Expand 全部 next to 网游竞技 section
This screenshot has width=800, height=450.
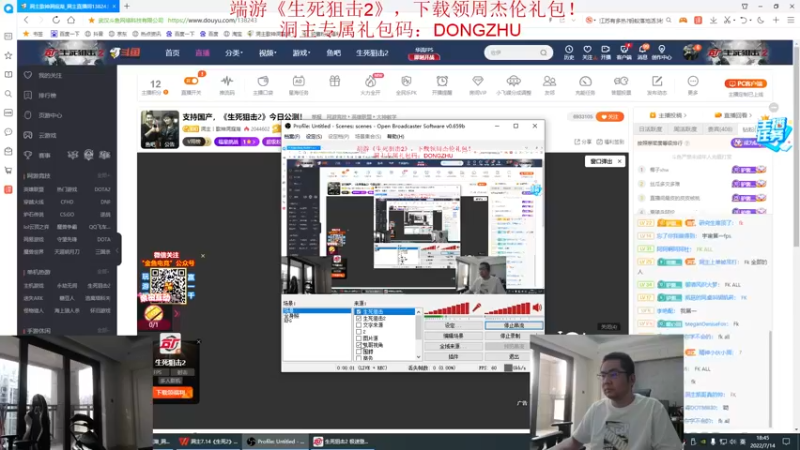point(103,176)
